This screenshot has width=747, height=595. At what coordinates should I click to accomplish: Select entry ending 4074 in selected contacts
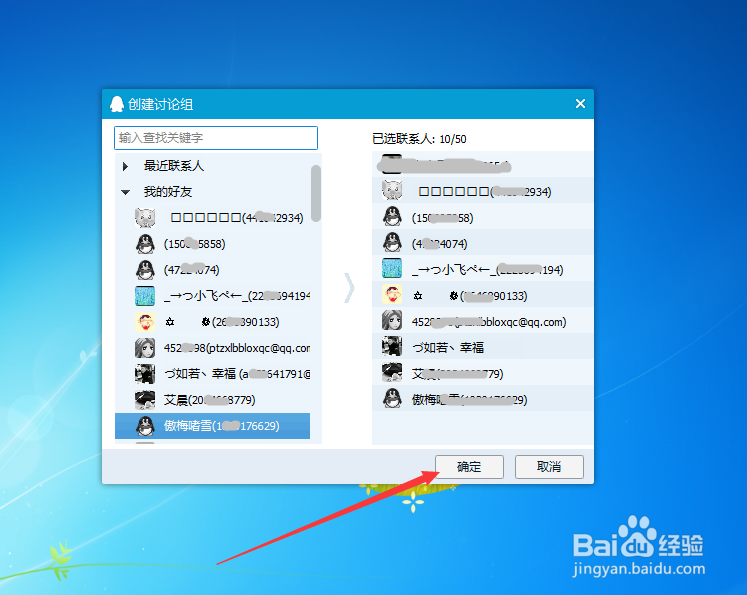click(x=483, y=243)
